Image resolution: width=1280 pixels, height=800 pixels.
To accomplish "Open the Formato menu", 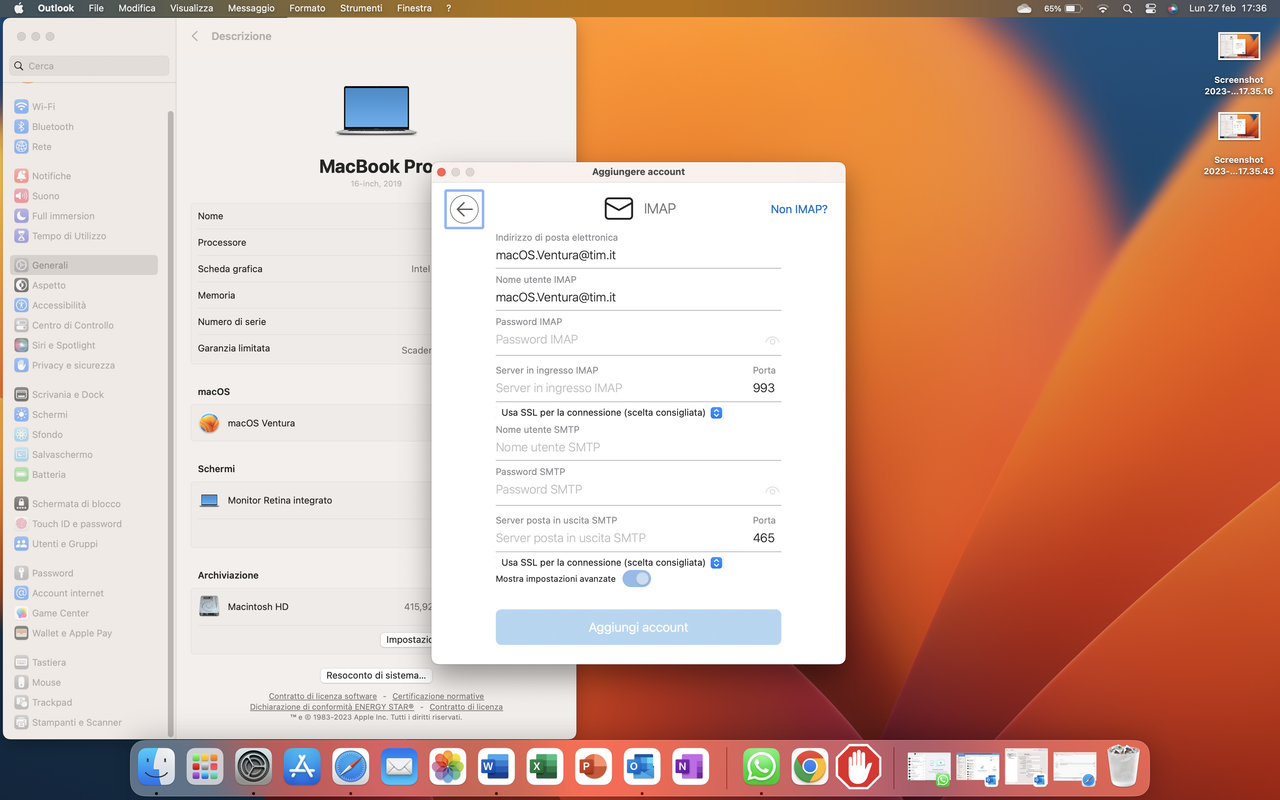I will pos(307,8).
